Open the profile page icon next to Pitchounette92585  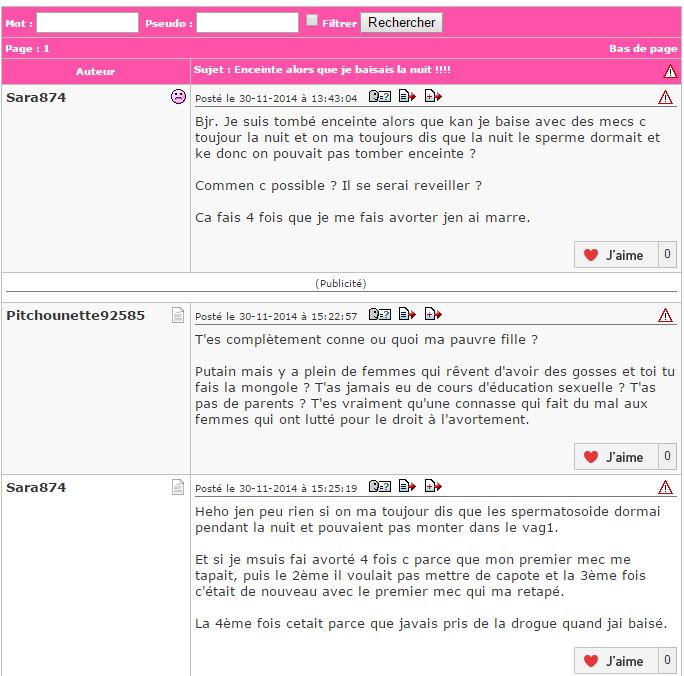178,315
